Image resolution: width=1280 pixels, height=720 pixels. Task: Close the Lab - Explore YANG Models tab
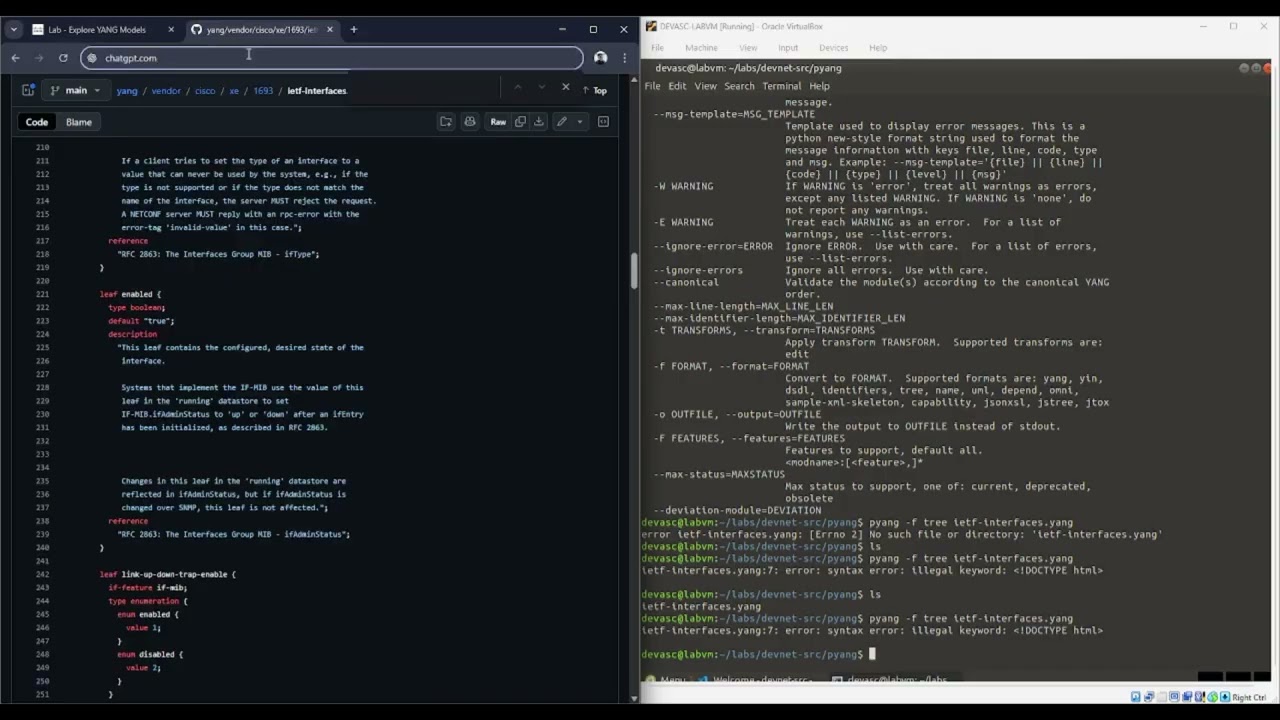click(x=171, y=30)
